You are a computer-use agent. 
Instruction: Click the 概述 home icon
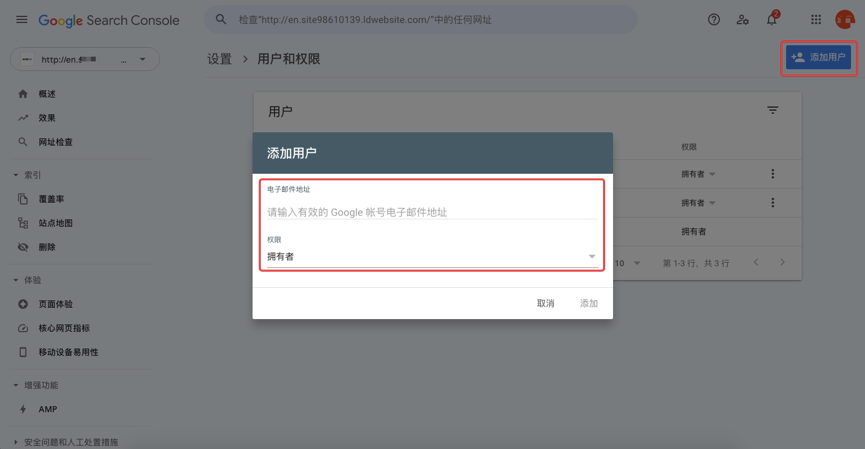tap(23, 94)
